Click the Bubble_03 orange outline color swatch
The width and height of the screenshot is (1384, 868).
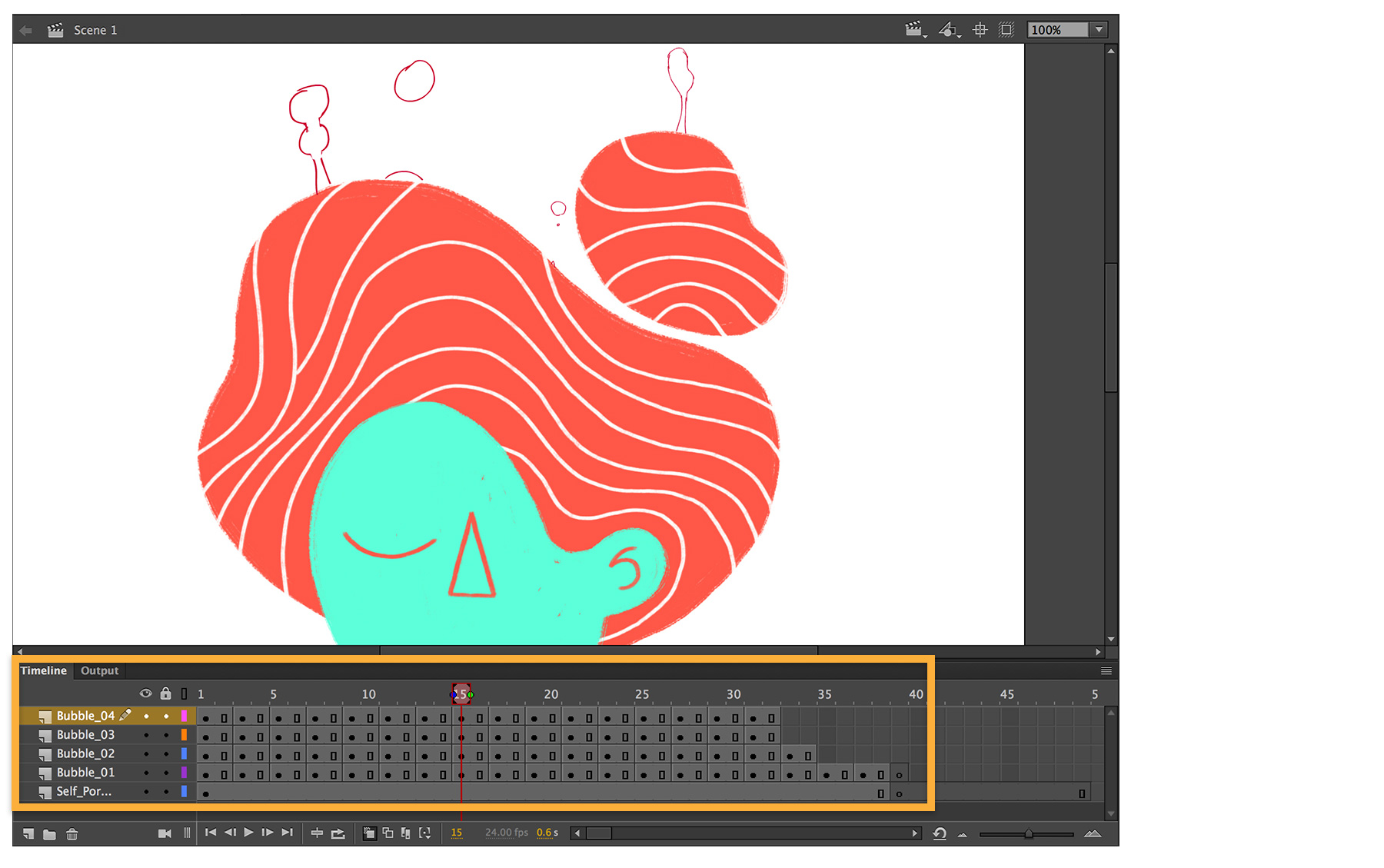click(184, 735)
